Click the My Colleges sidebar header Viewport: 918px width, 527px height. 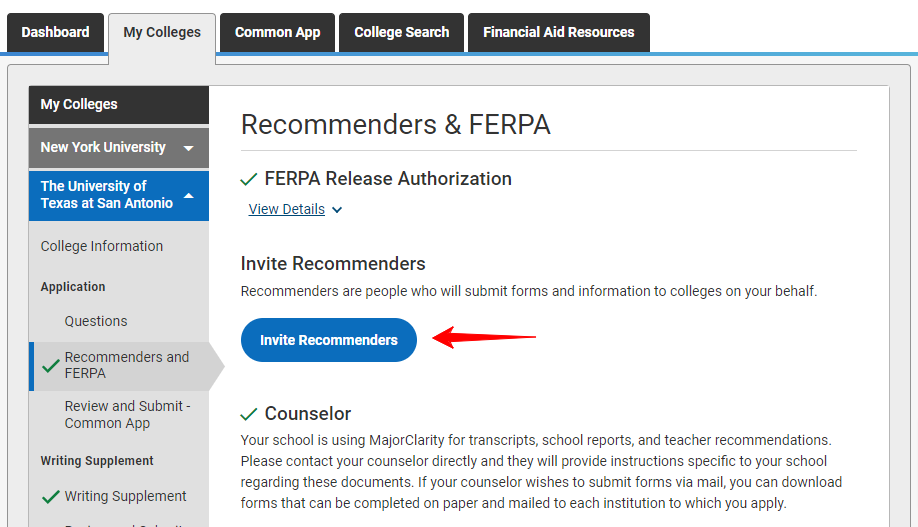(x=79, y=104)
